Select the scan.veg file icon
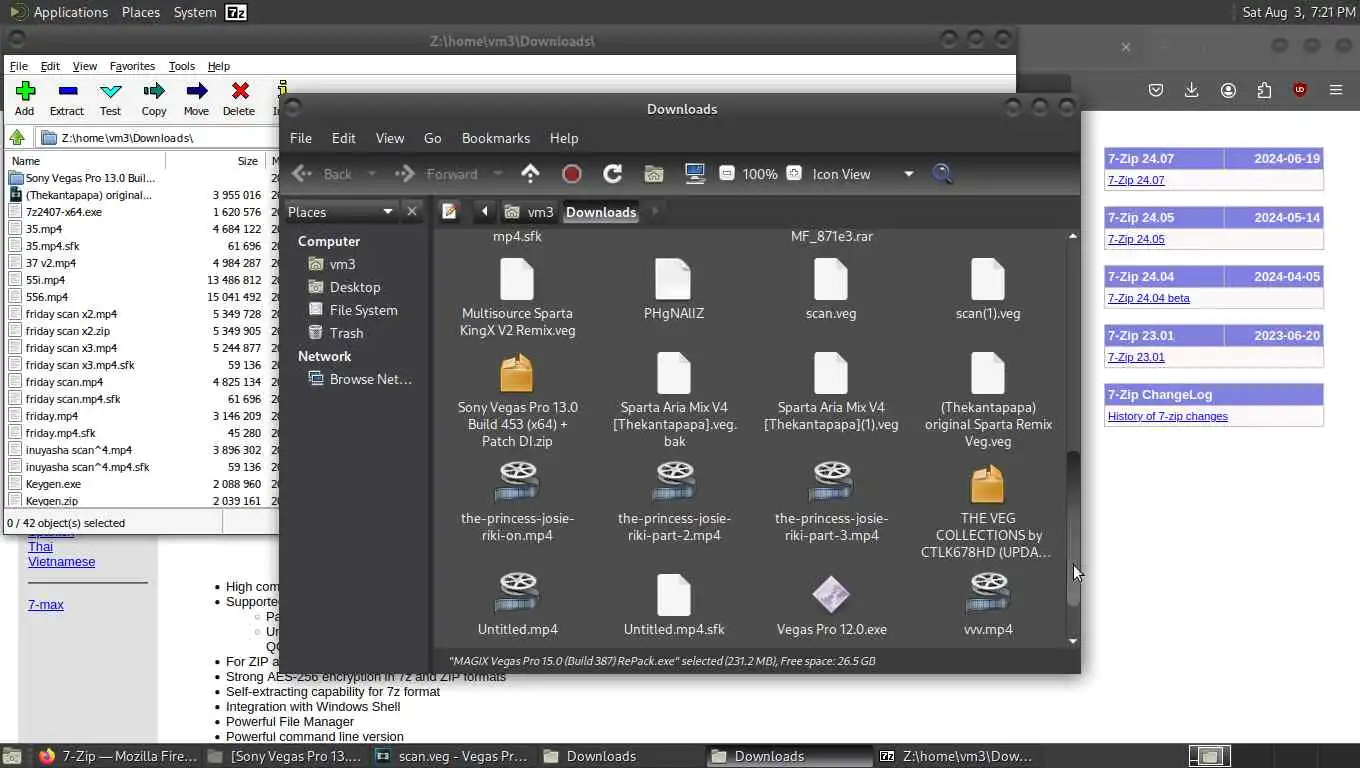 pyautogui.click(x=831, y=279)
